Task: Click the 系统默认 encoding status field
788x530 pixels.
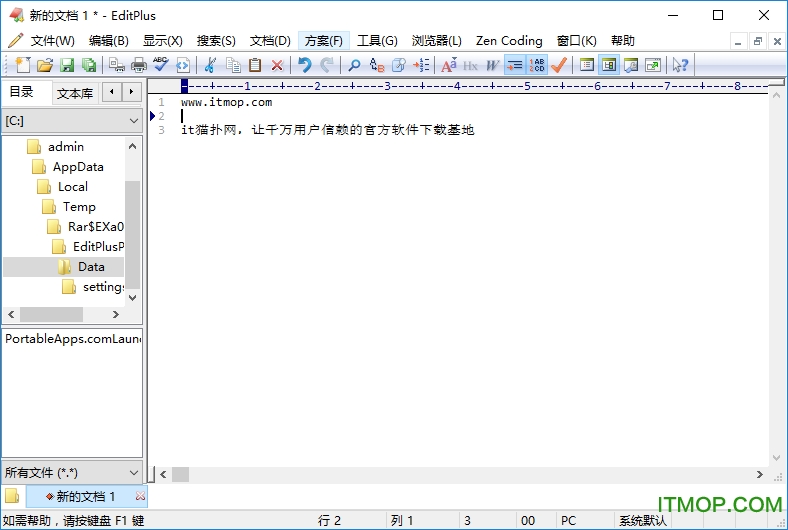Action: [x=643, y=521]
